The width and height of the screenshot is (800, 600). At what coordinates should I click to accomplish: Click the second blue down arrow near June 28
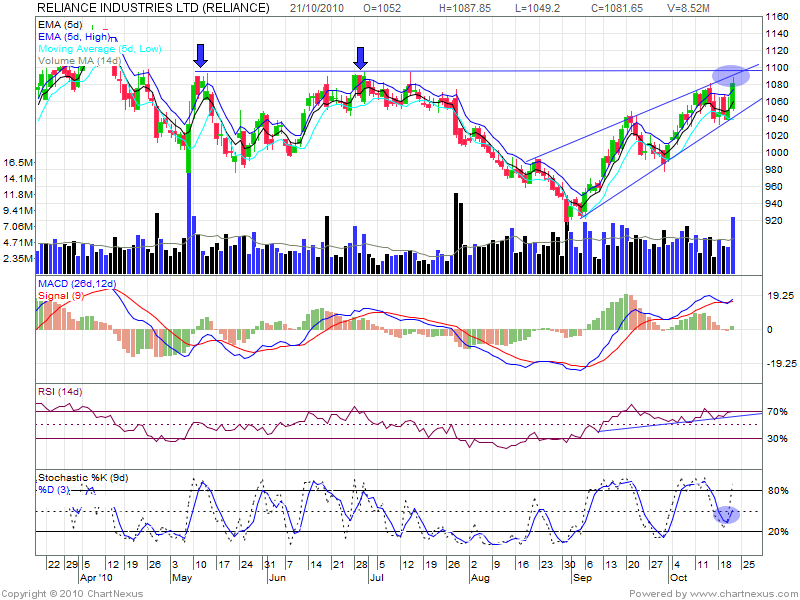click(x=360, y=55)
